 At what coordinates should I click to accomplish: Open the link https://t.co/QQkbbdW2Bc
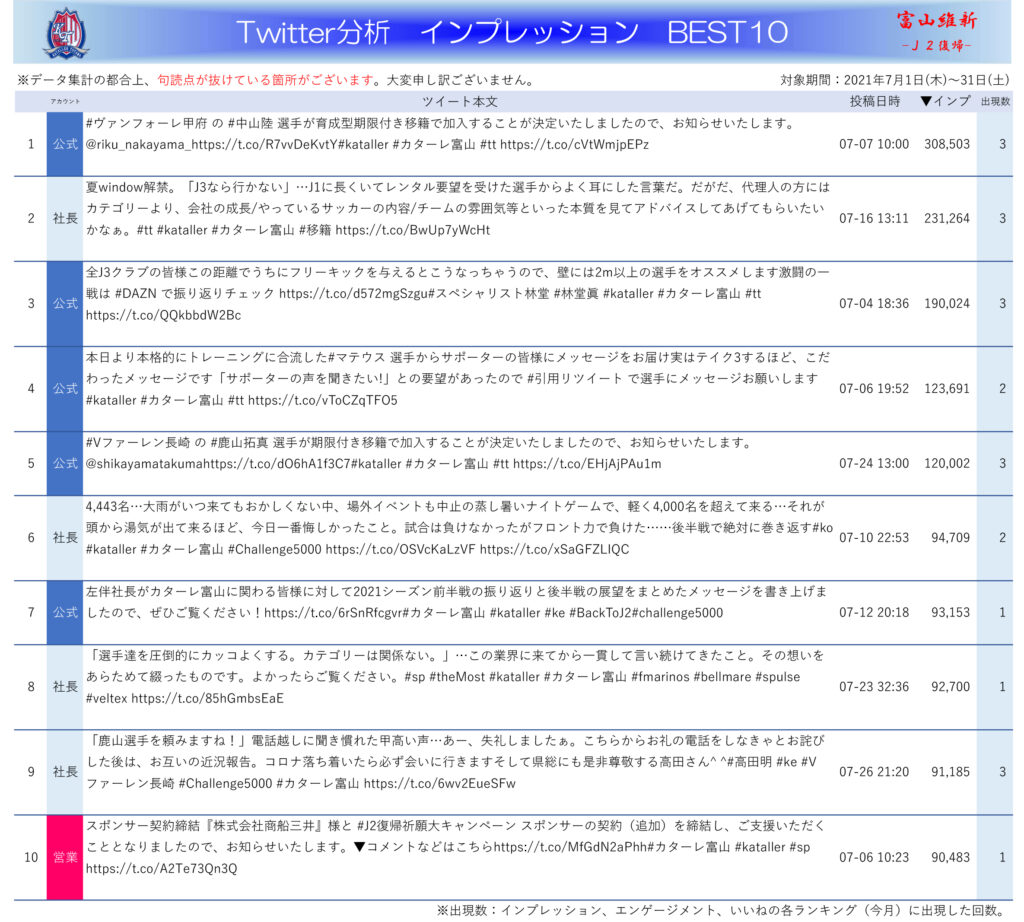[x=163, y=315]
